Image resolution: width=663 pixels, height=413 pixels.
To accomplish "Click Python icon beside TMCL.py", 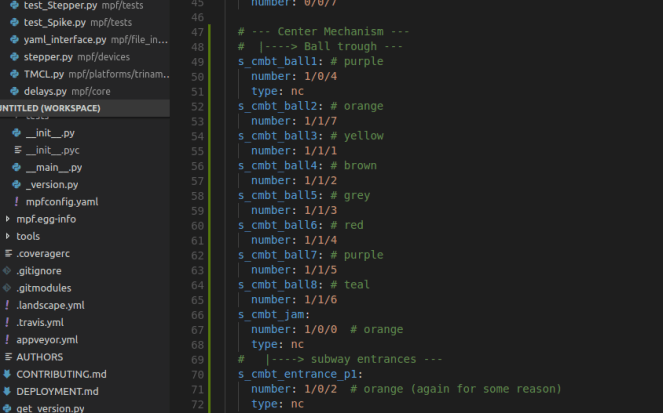I will pos(14,74).
